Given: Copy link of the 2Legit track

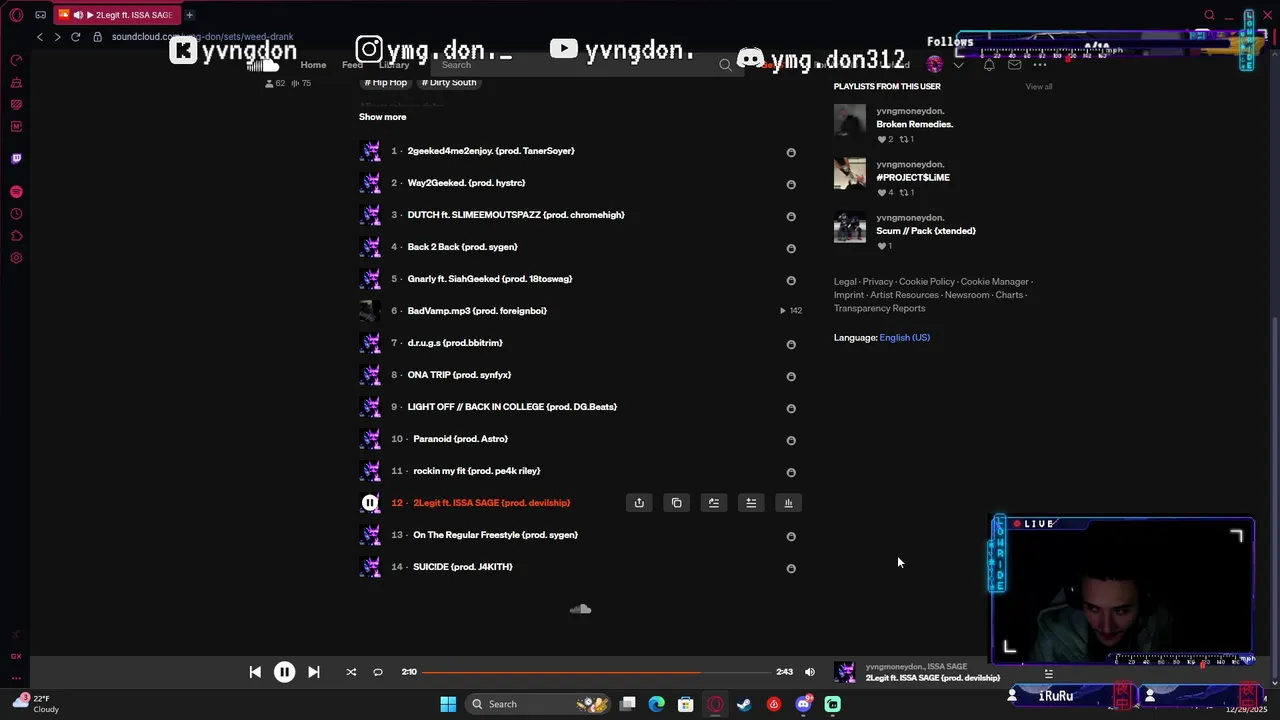Looking at the screenshot, I should tap(676, 503).
